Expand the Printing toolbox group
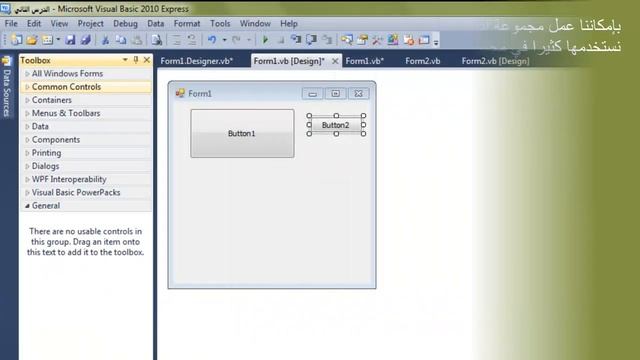Viewport: 640px width, 360px height. point(86,153)
